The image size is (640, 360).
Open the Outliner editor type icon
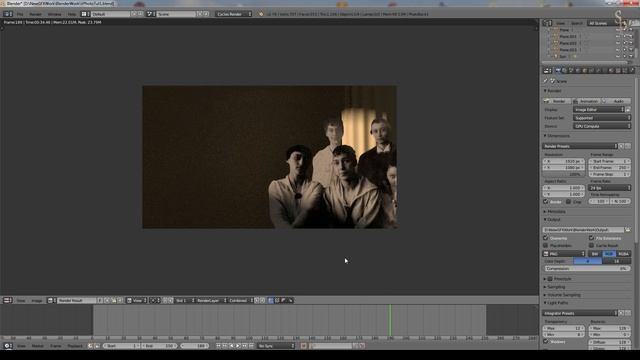click(546, 23)
